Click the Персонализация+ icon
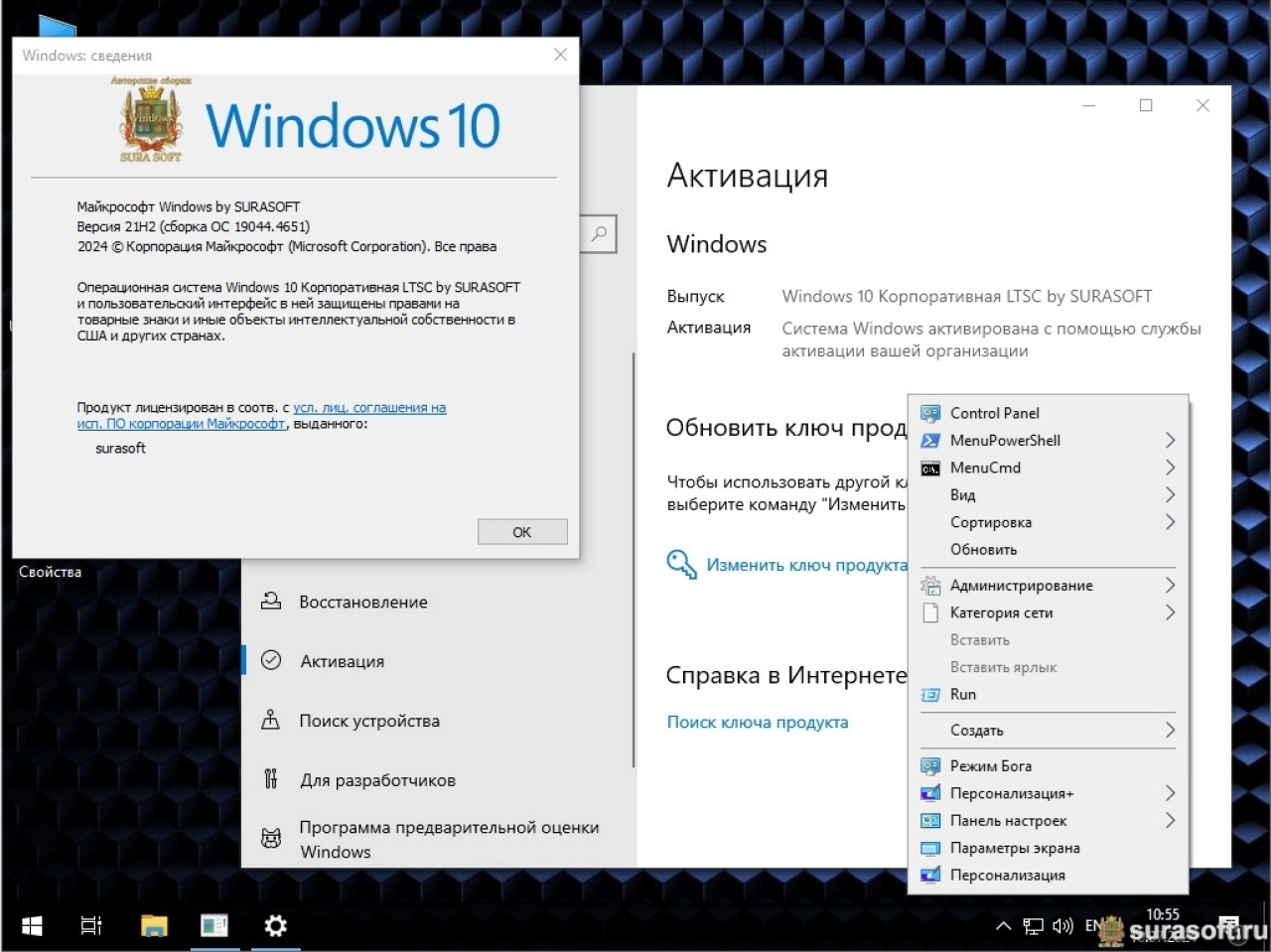This screenshot has width=1271, height=952. (930, 793)
